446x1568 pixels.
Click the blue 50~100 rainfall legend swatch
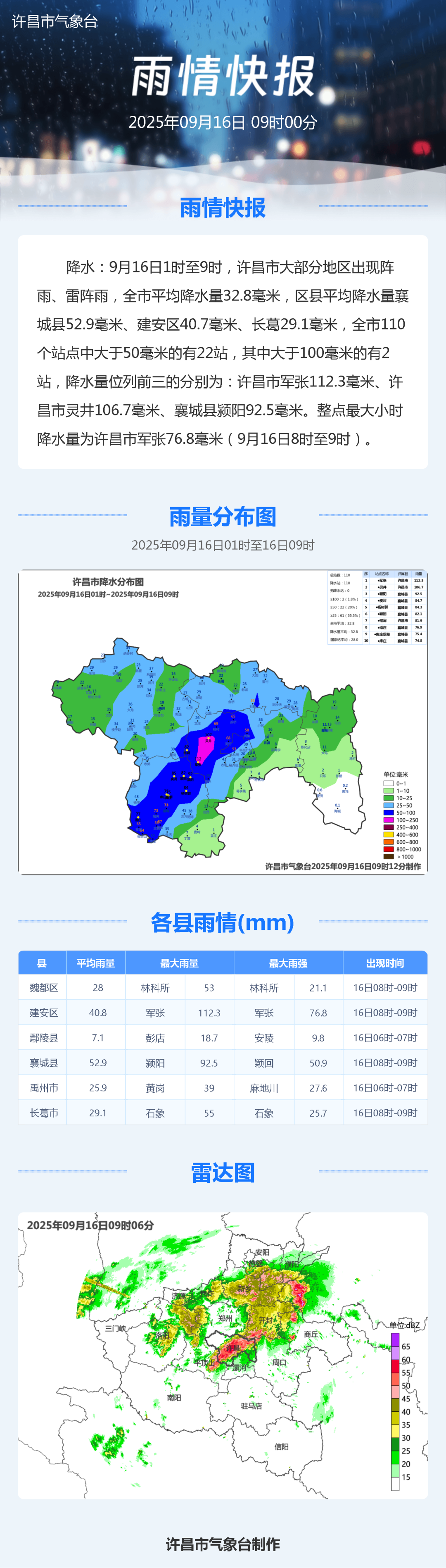coord(388,813)
